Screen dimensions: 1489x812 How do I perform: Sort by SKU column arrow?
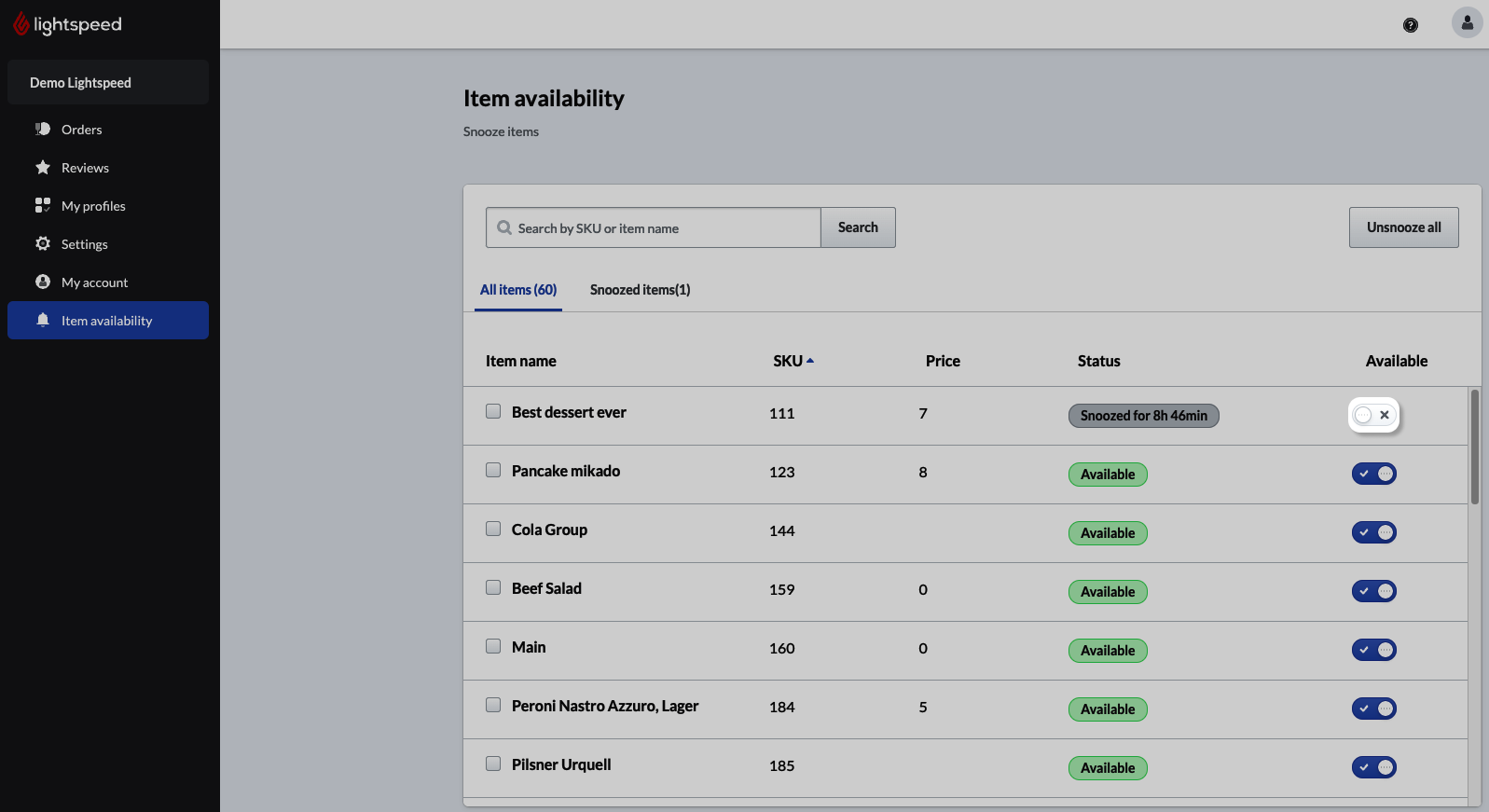click(810, 361)
